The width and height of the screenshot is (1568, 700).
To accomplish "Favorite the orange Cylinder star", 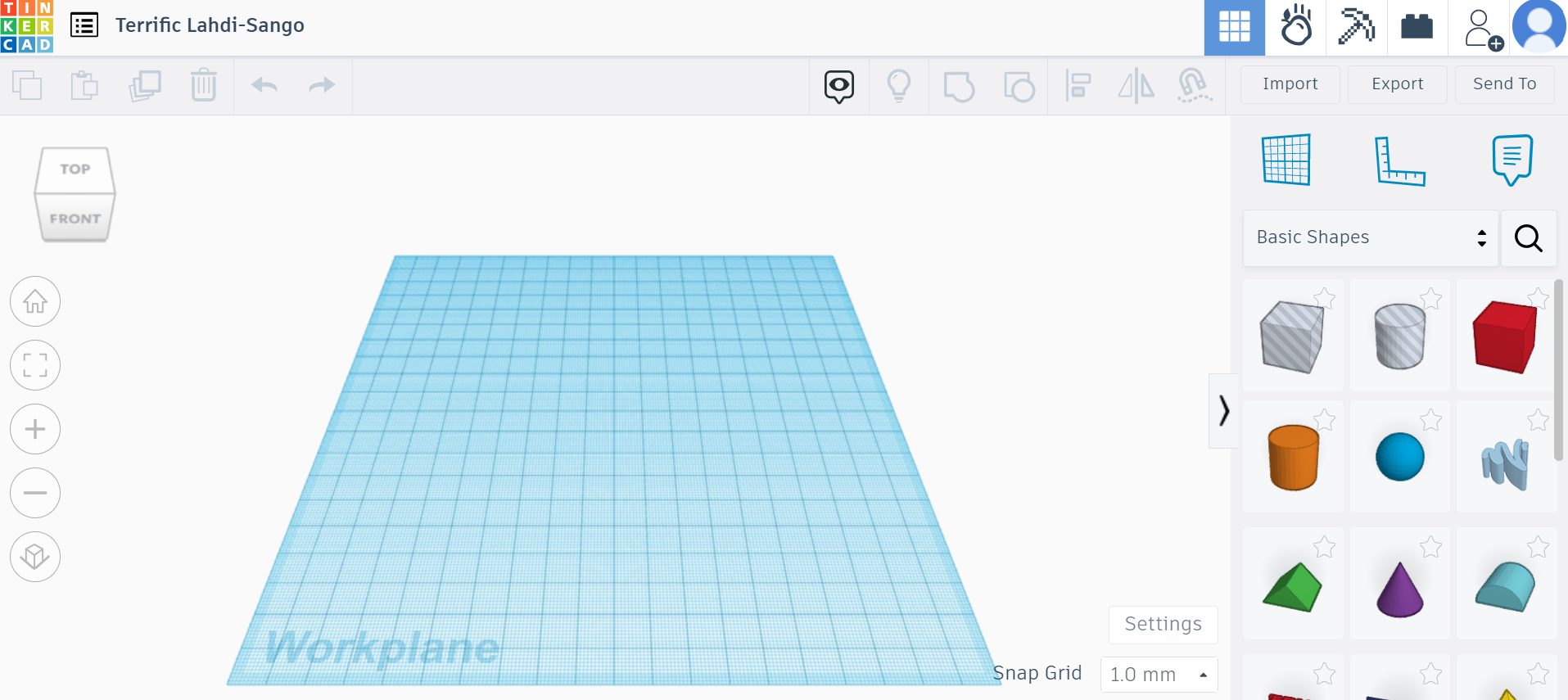I will [1325, 420].
